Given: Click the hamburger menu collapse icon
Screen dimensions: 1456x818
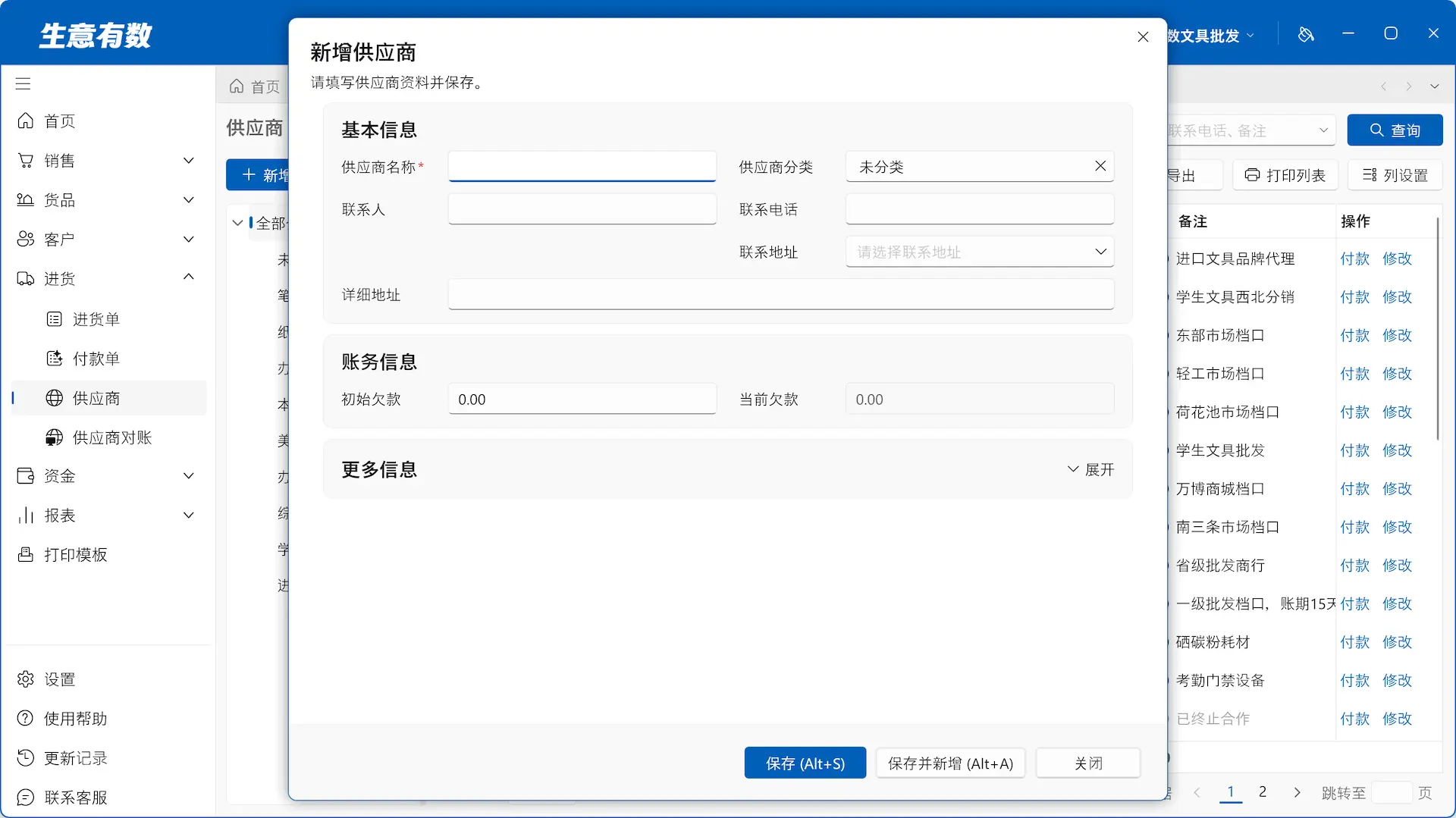Looking at the screenshot, I should [x=23, y=83].
